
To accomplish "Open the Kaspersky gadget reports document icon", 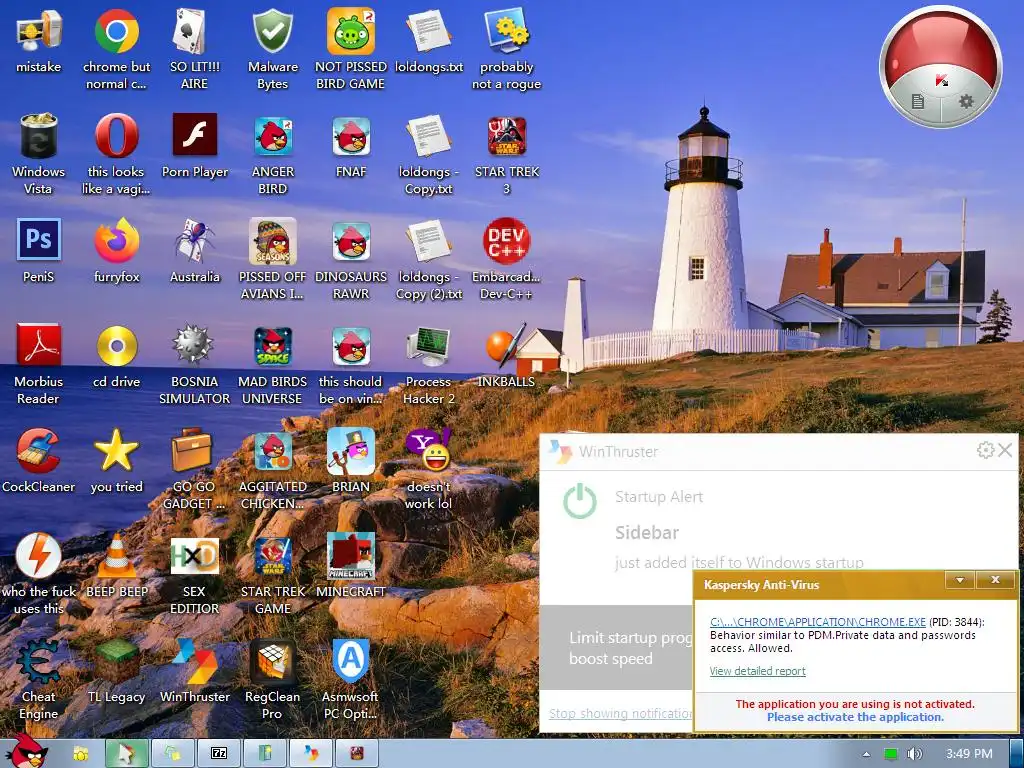I will click(918, 101).
